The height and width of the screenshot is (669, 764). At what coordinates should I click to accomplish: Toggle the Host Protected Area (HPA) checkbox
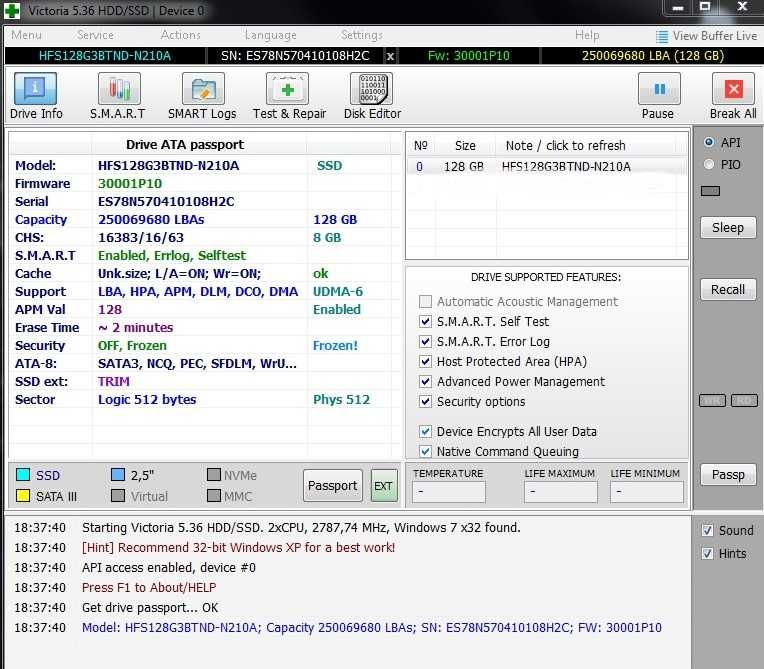425,362
